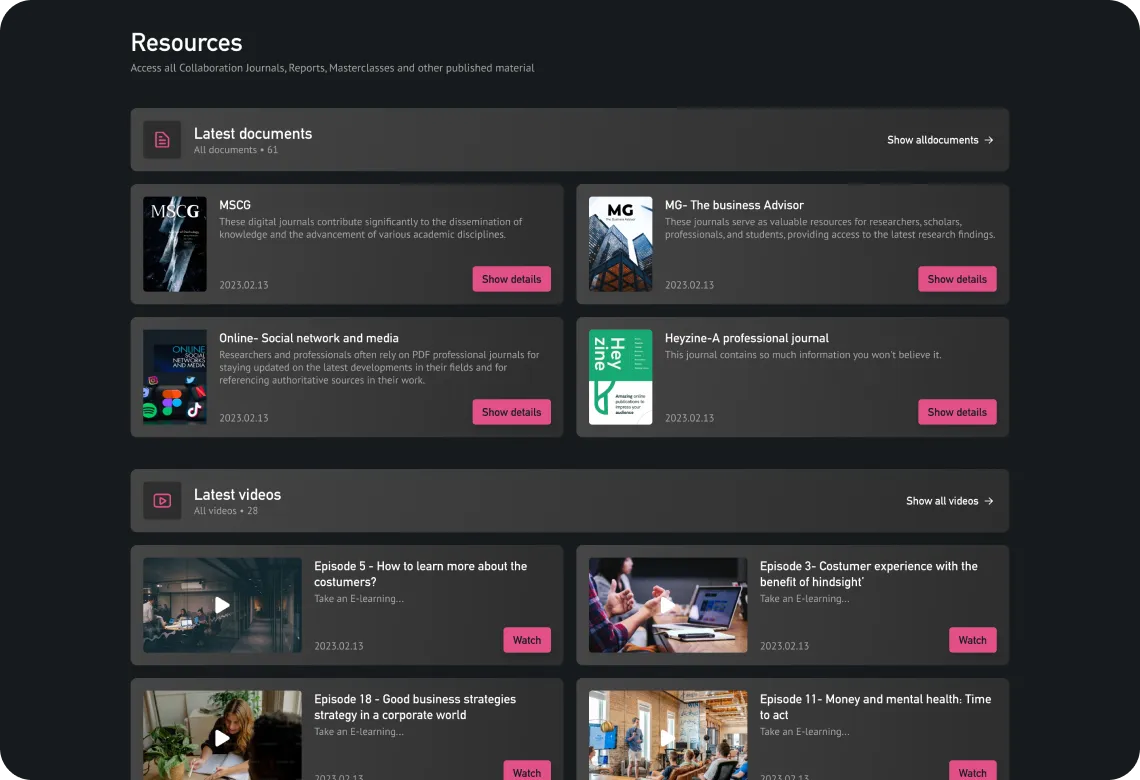Watch Episode 18 good business strategies
Image resolution: width=1140 pixels, height=780 pixels.
pos(527,771)
